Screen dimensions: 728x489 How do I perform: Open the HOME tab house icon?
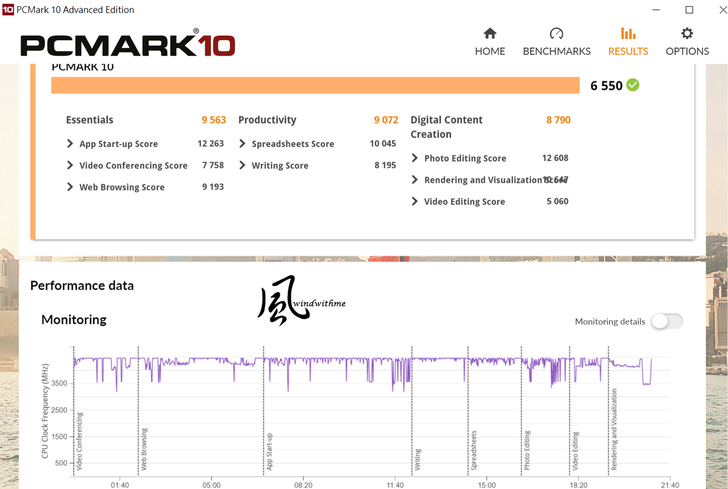[x=490, y=33]
